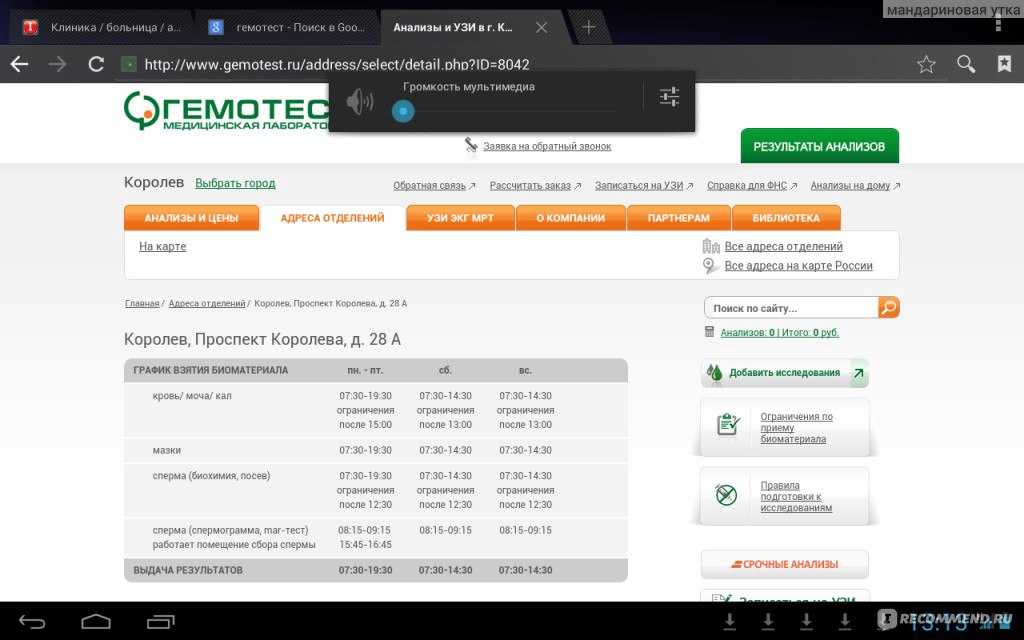Open Ограничения по приему биоматериала link
The width and height of the screenshot is (1024, 640).
pos(797,428)
